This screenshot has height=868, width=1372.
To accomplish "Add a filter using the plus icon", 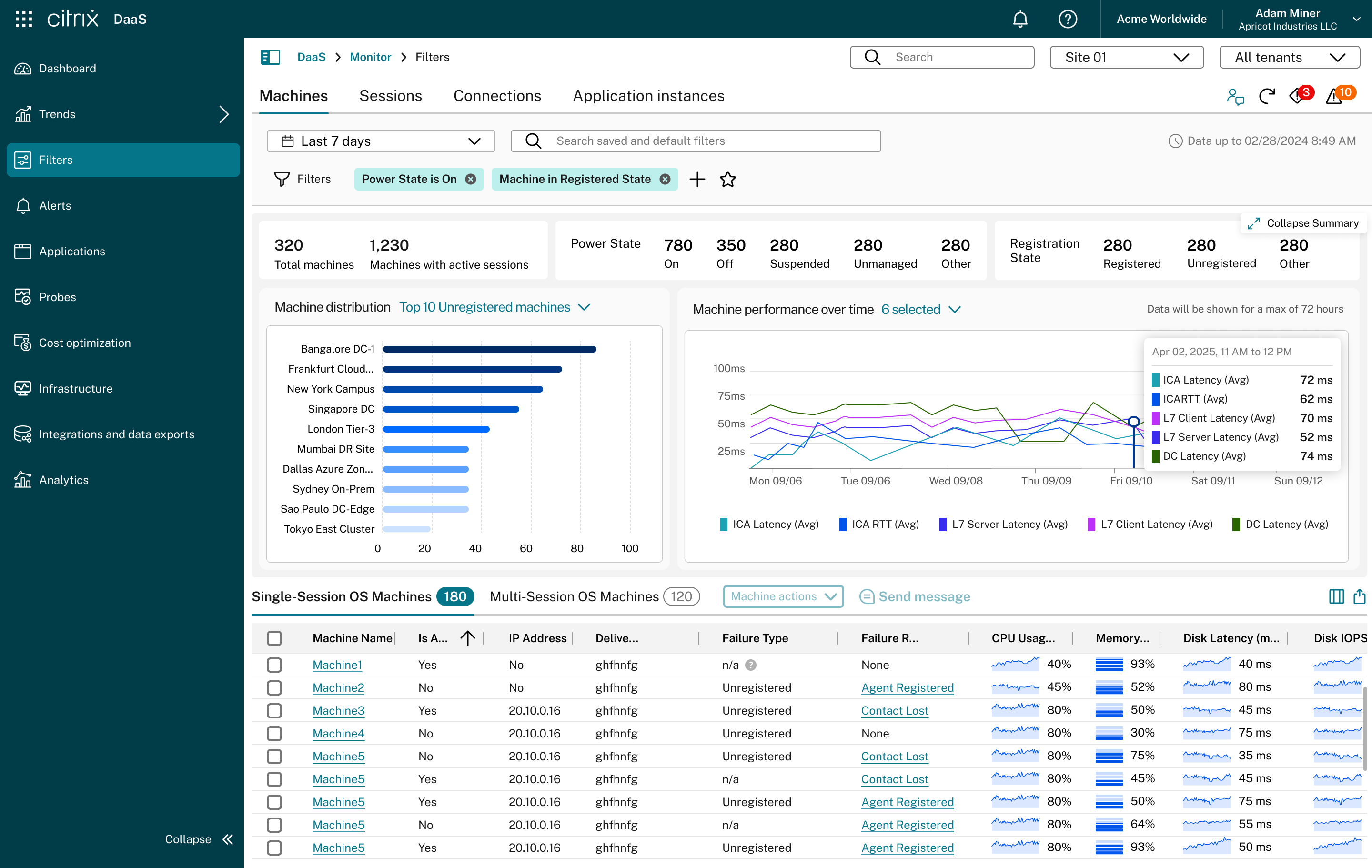I will click(697, 179).
